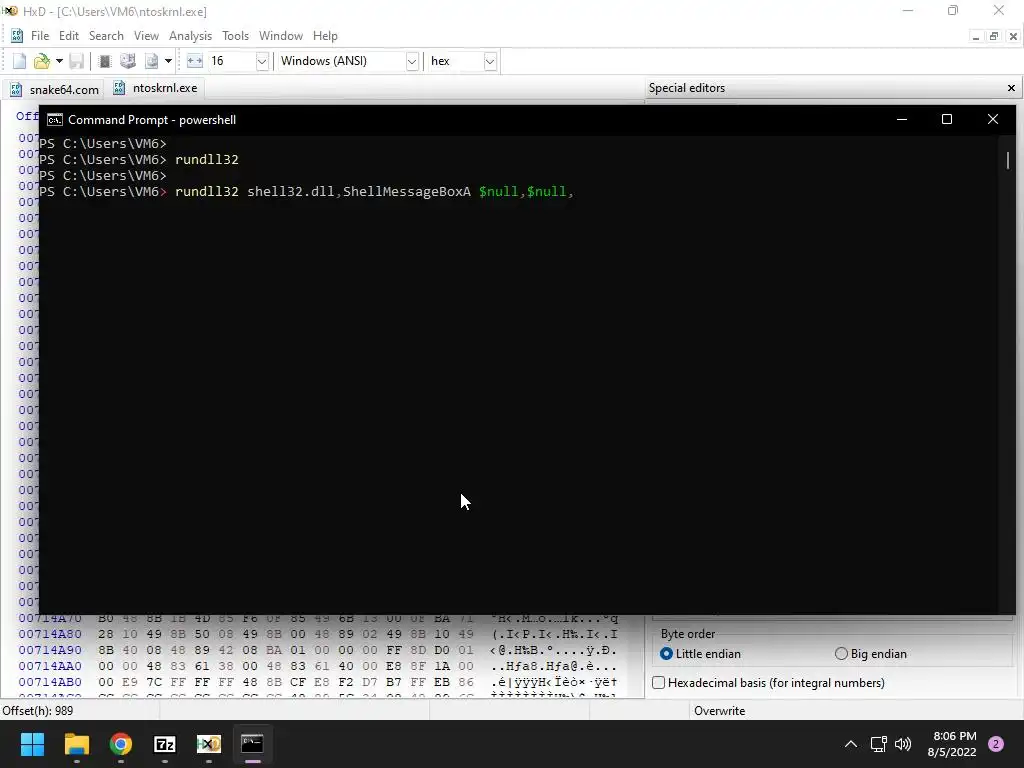The width and height of the screenshot is (1024, 768).
Task: Click the Command Prompt window title icon
Action: coord(55,120)
